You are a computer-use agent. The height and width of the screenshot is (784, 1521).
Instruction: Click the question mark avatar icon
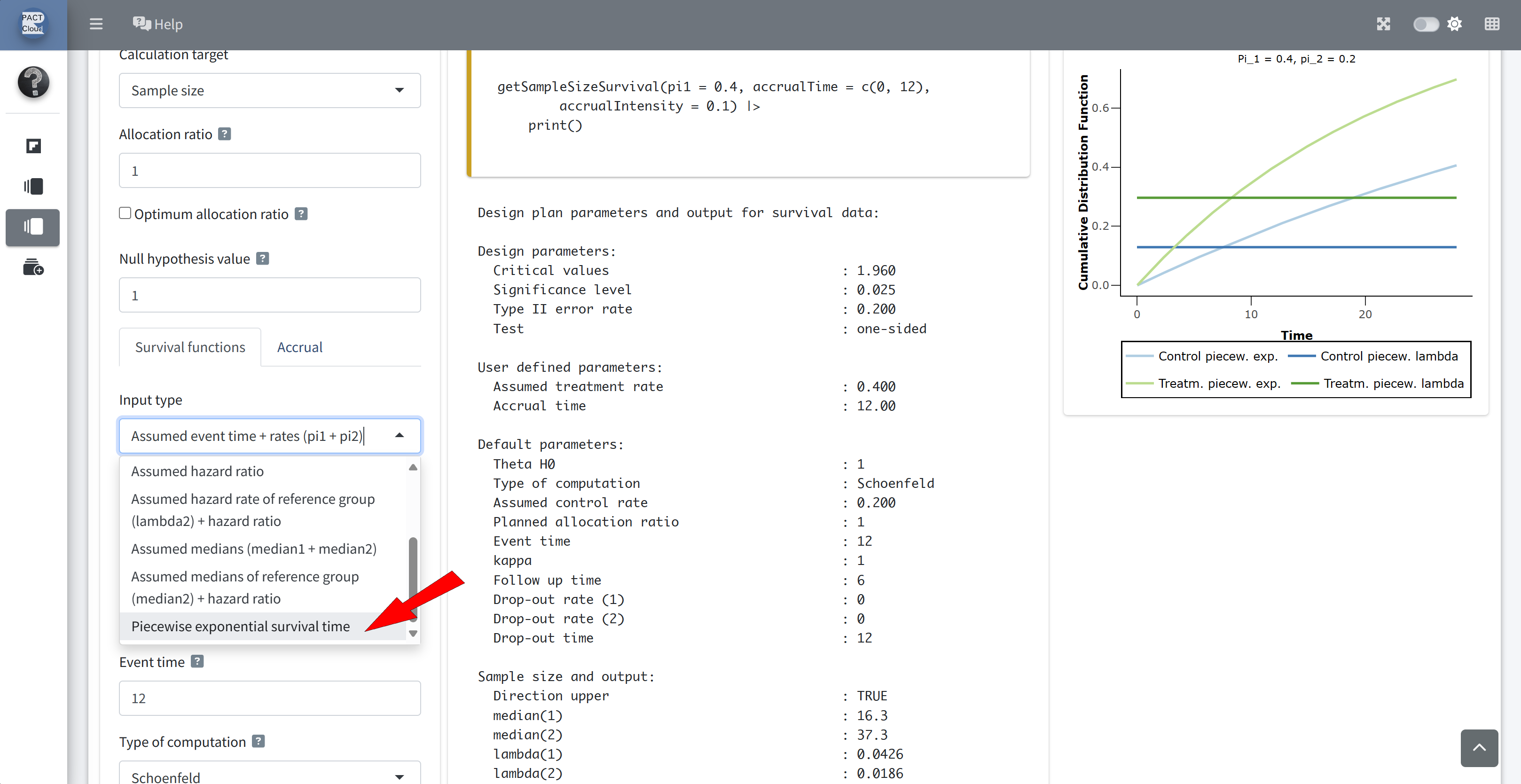(33, 81)
